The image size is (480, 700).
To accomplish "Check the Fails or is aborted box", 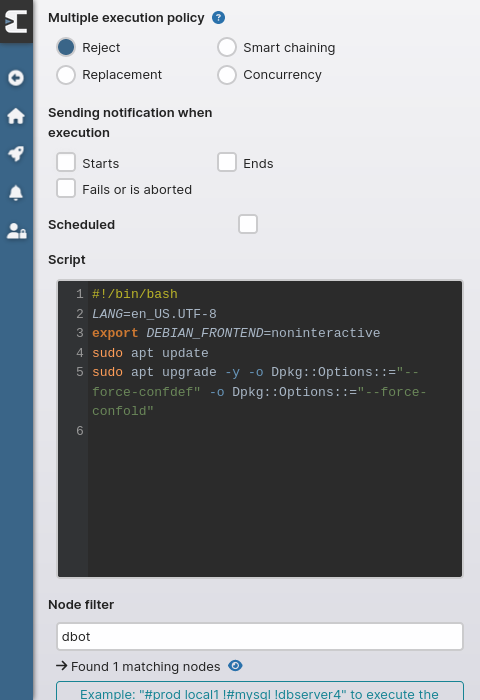I will pyautogui.click(x=66, y=188).
